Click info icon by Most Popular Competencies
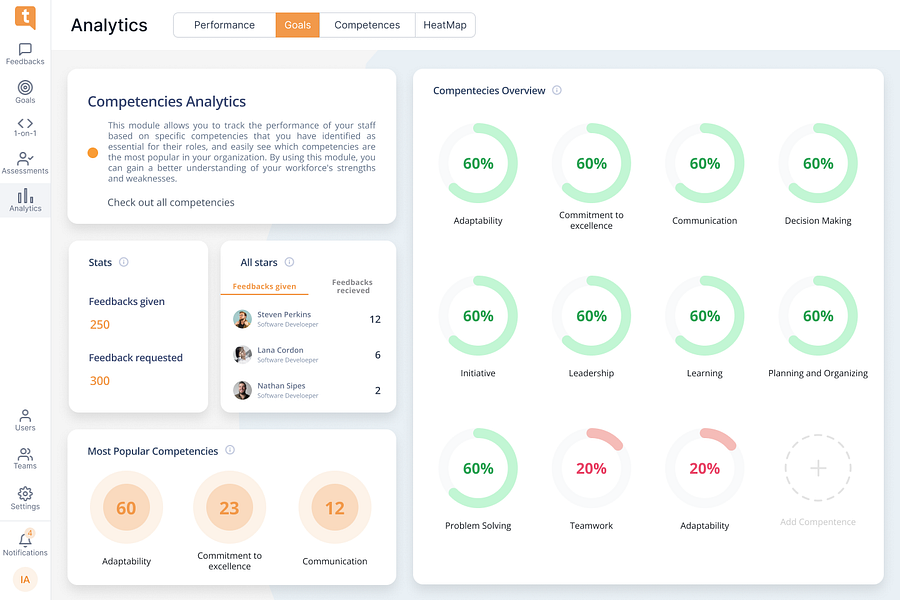This screenshot has width=900, height=600. pos(230,450)
